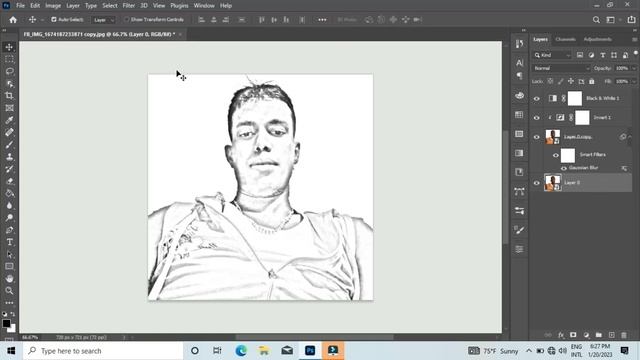Viewport: 640px width, 360px height.
Task: Open the Opacity value dropdown
Action: [x=633, y=68]
